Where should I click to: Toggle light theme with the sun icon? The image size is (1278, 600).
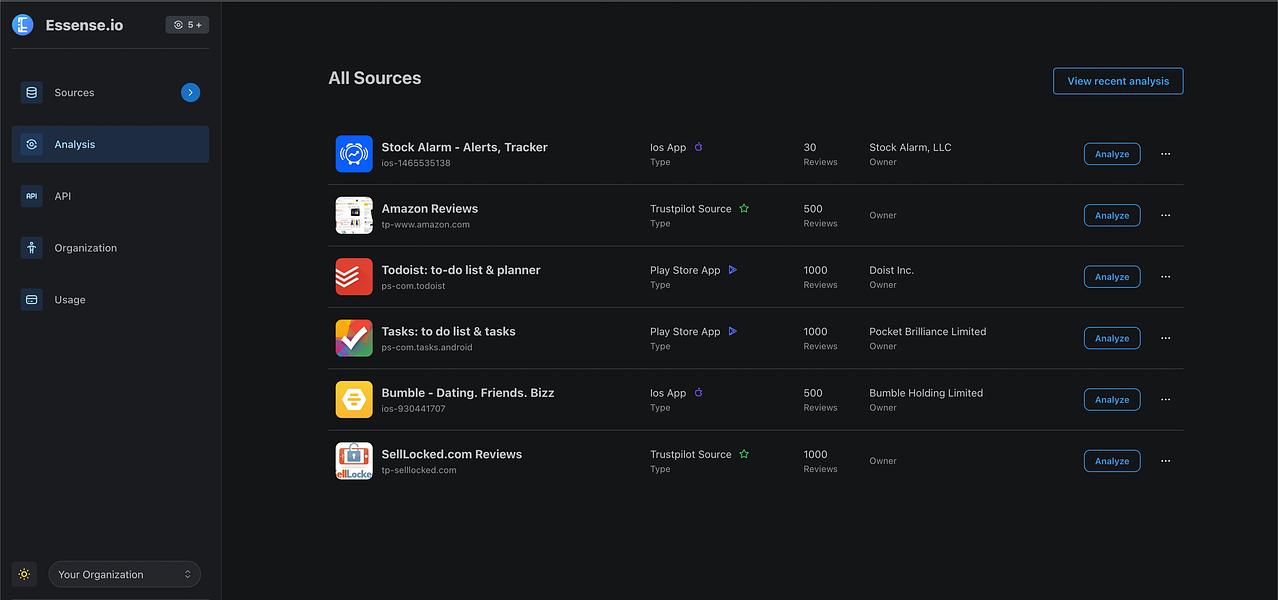pyautogui.click(x=24, y=574)
